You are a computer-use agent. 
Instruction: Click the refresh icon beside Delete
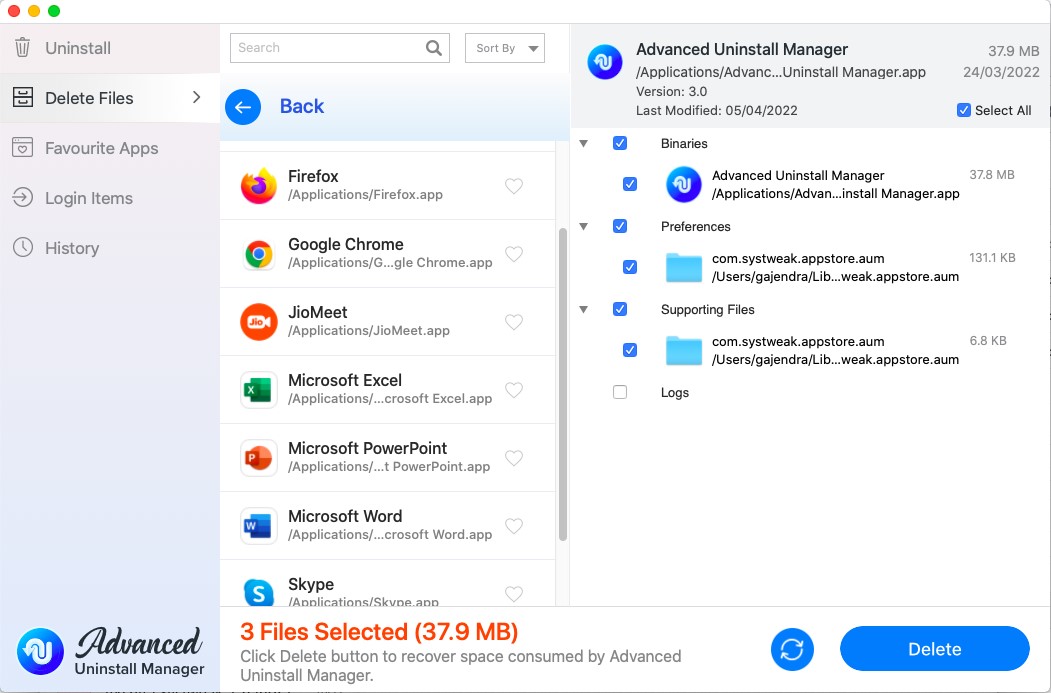click(792, 649)
